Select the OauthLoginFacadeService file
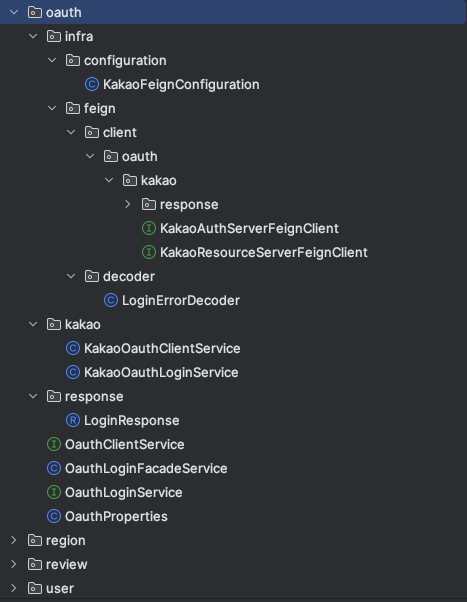 click(146, 468)
